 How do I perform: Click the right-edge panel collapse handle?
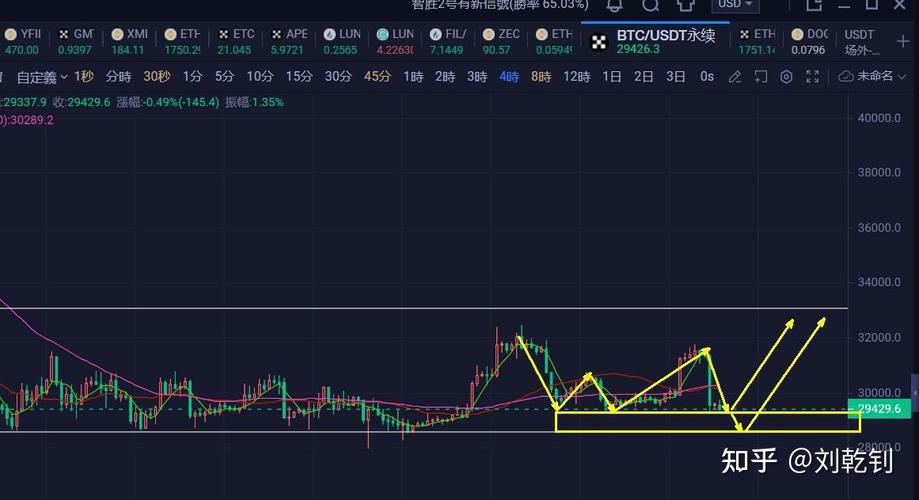[915, 393]
